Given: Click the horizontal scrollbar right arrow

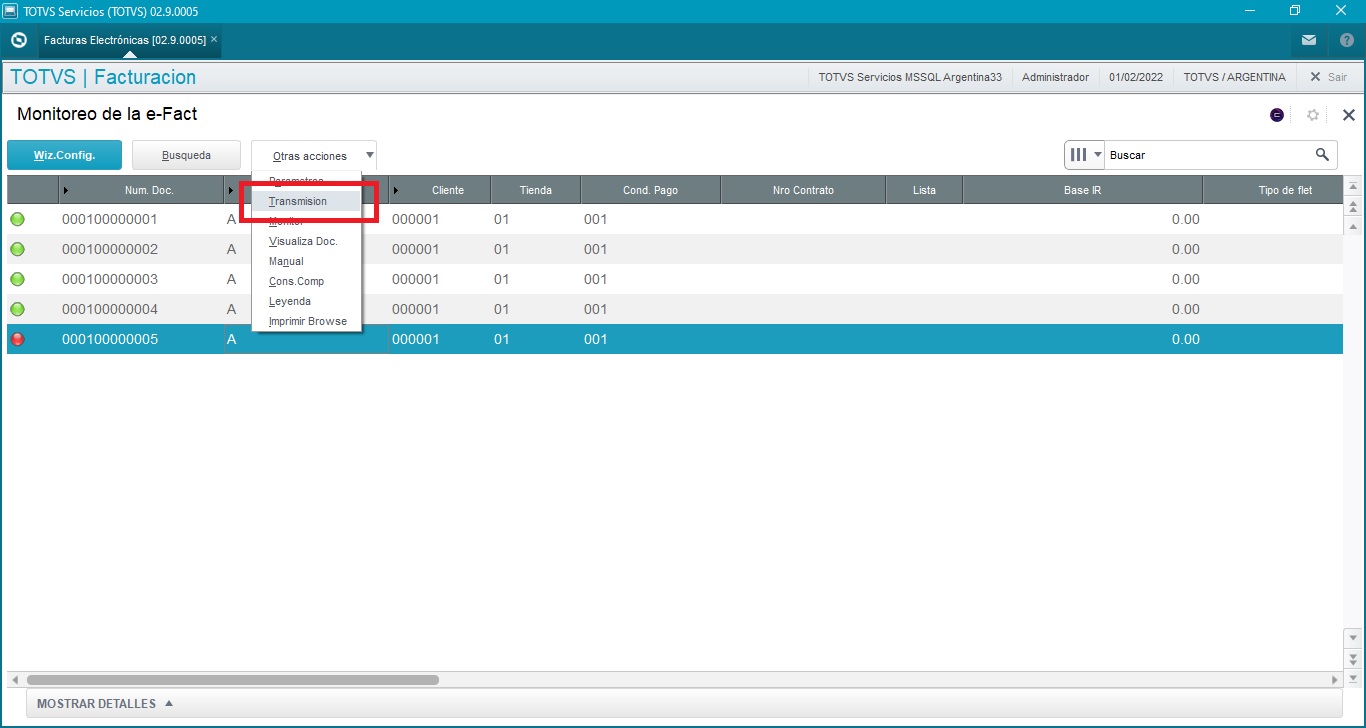Looking at the screenshot, I should (1334, 680).
